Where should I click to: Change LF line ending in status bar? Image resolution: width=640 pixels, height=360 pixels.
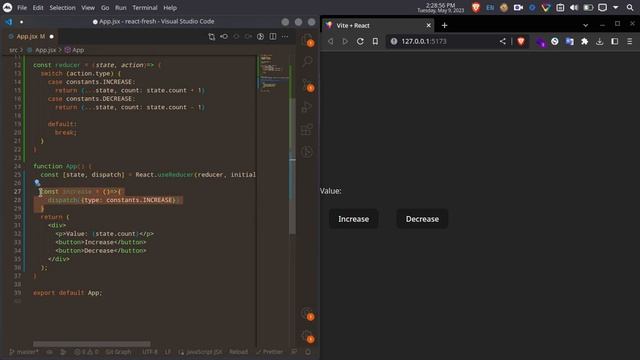(168, 352)
